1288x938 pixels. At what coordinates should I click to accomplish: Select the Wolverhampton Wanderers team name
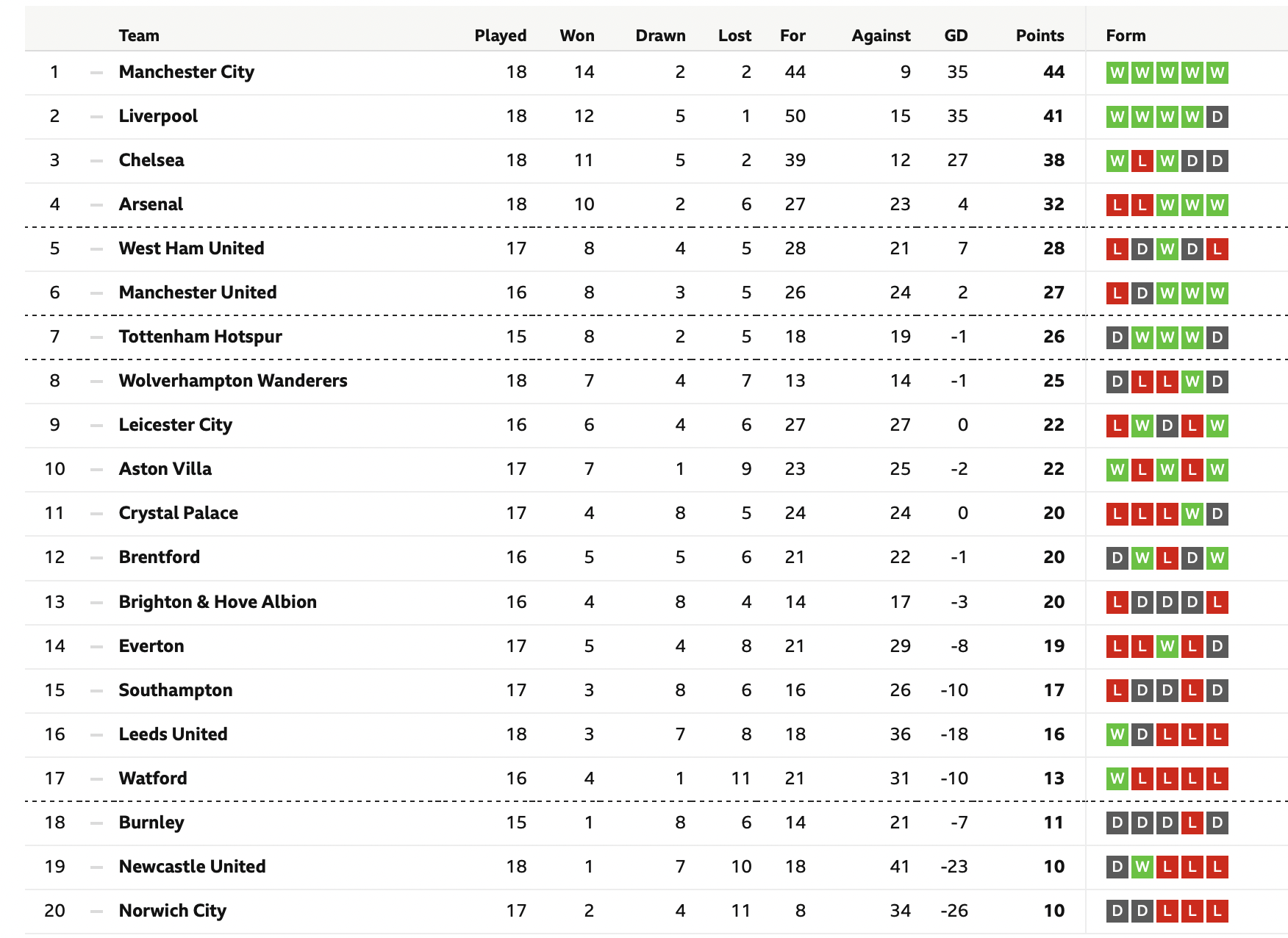tap(233, 381)
